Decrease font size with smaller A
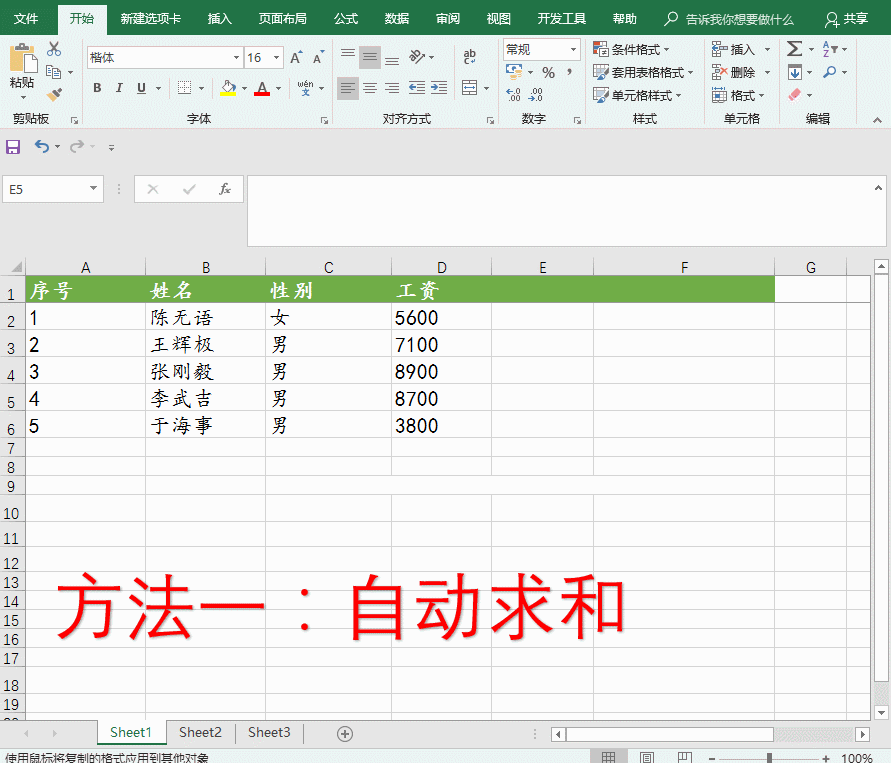Screen dimensions: 891x763 click(318, 57)
